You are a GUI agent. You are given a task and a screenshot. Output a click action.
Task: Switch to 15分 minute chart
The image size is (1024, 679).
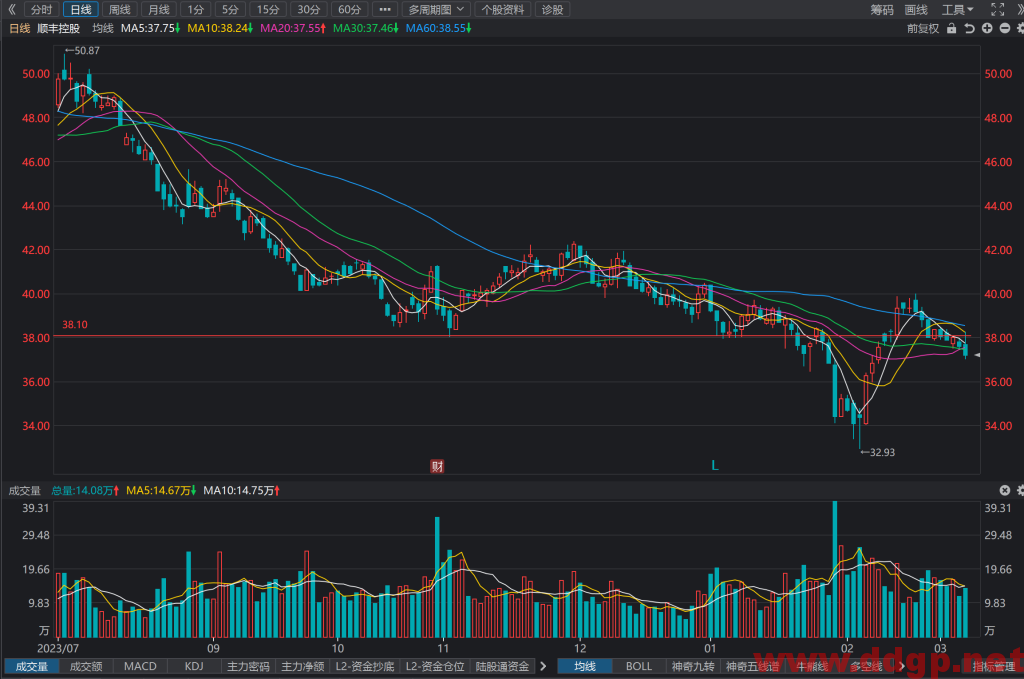[267, 9]
